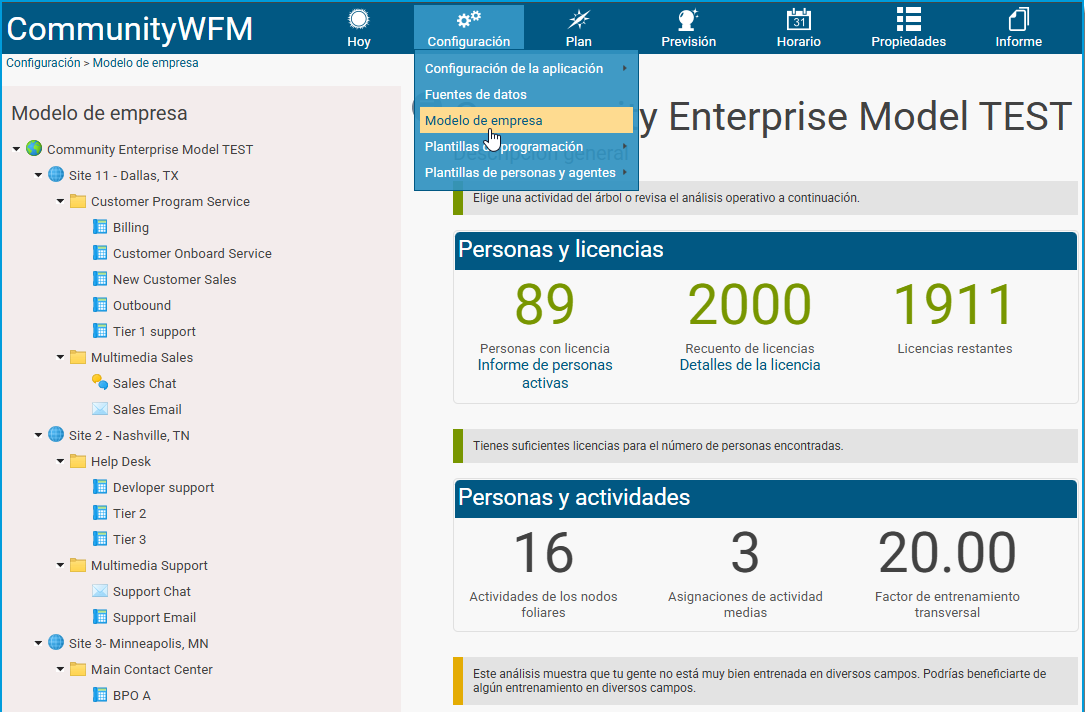1085x712 pixels.
Task: Click the Tier 1 support activity icon
Action: (100, 331)
